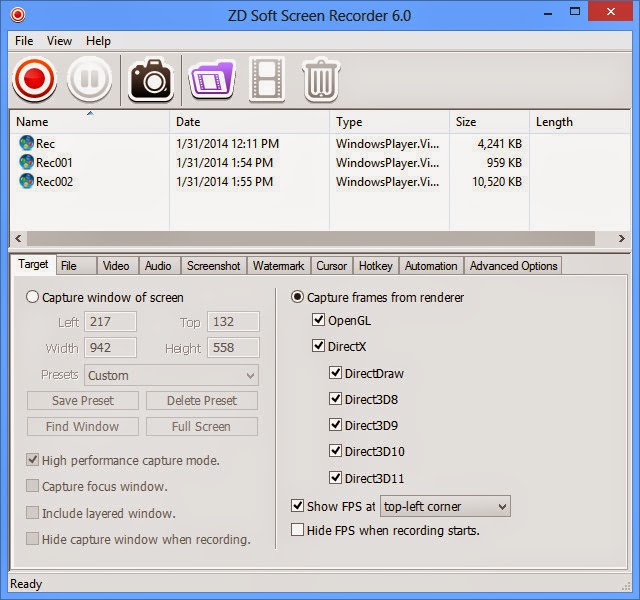640x600 pixels.
Task: Click the Full Screen button
Action: [x=202, y=427]
